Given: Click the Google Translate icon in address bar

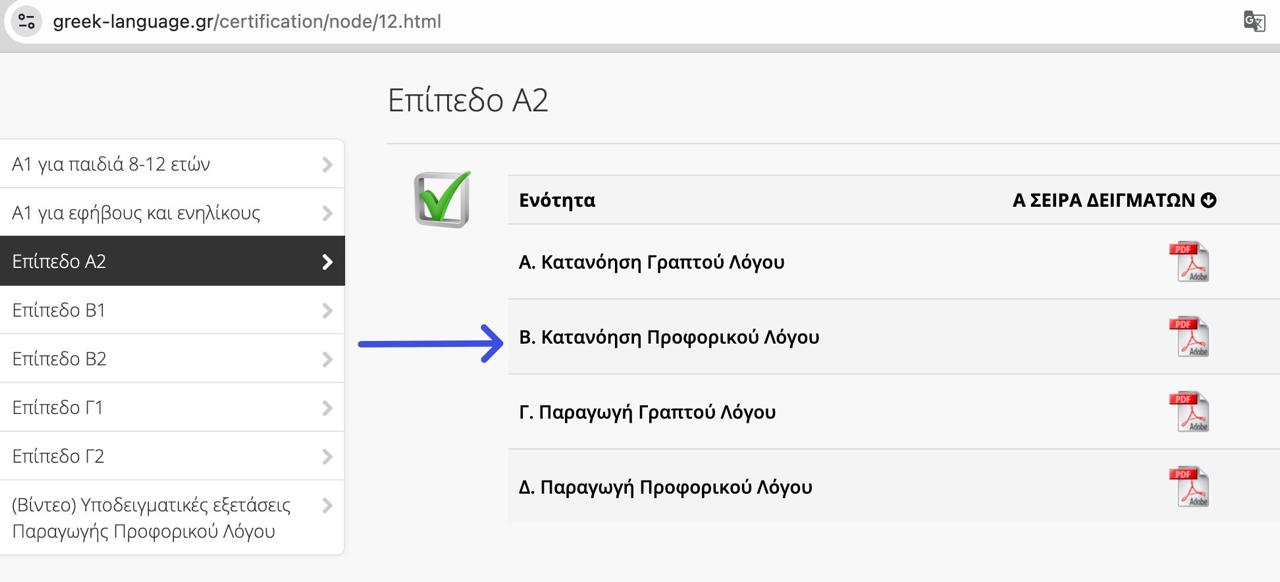Looking at the screenshot, I should (x=1254, y=21).
